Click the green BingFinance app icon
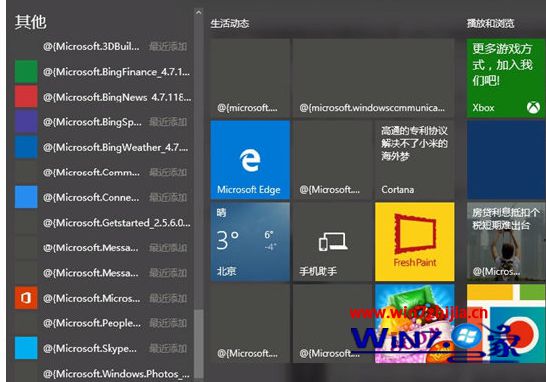Viewport: 546px width, 382px height. (26, 72)
